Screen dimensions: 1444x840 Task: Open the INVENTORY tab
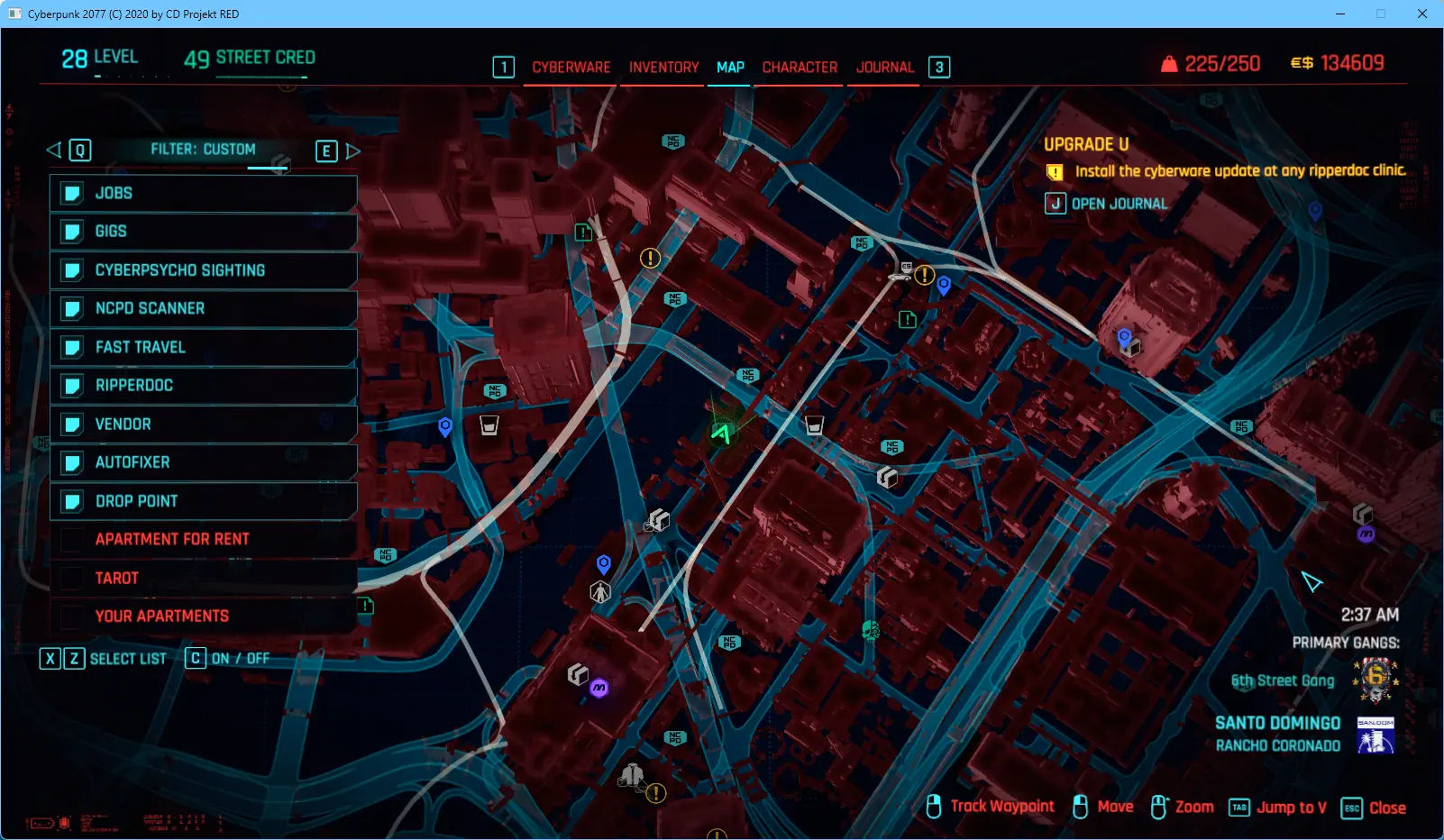click(663, 68)
